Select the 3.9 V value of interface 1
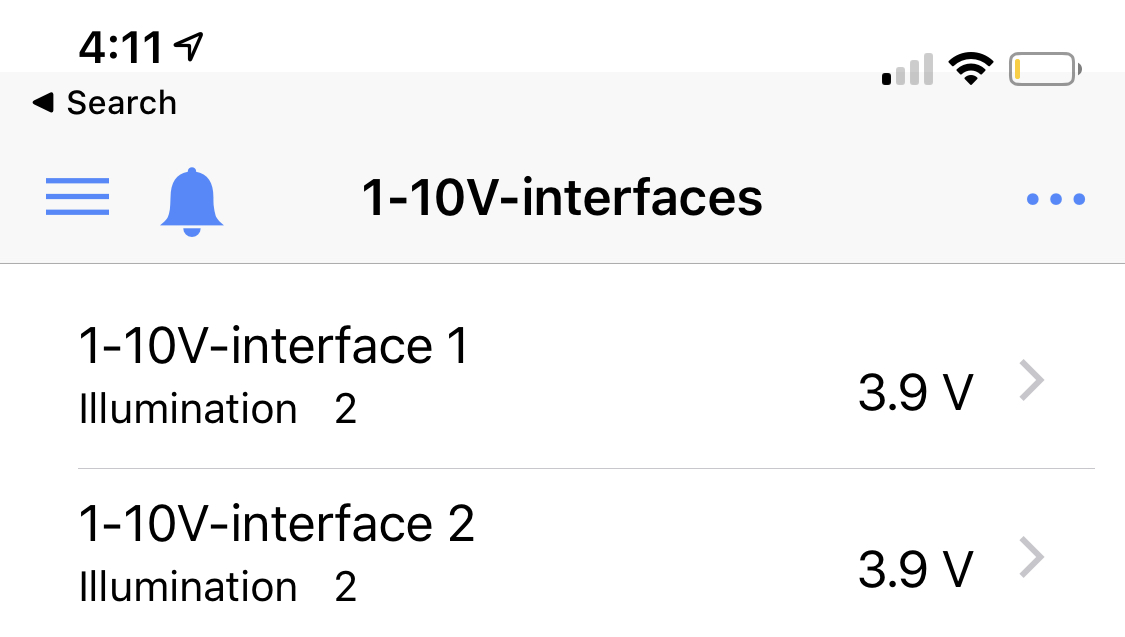Viewport: 1125px width, 637px height. coord(915,393)
